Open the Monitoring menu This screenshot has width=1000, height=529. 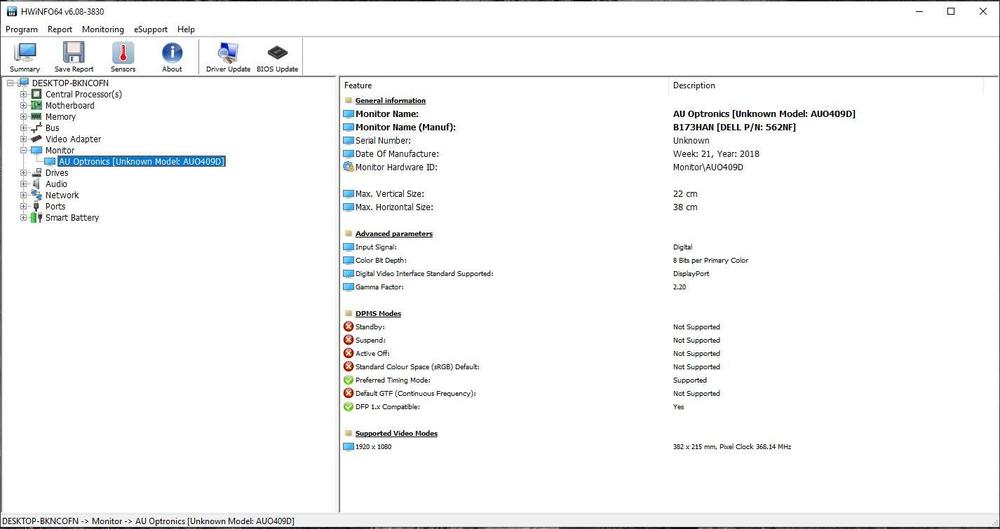(103, 30)
